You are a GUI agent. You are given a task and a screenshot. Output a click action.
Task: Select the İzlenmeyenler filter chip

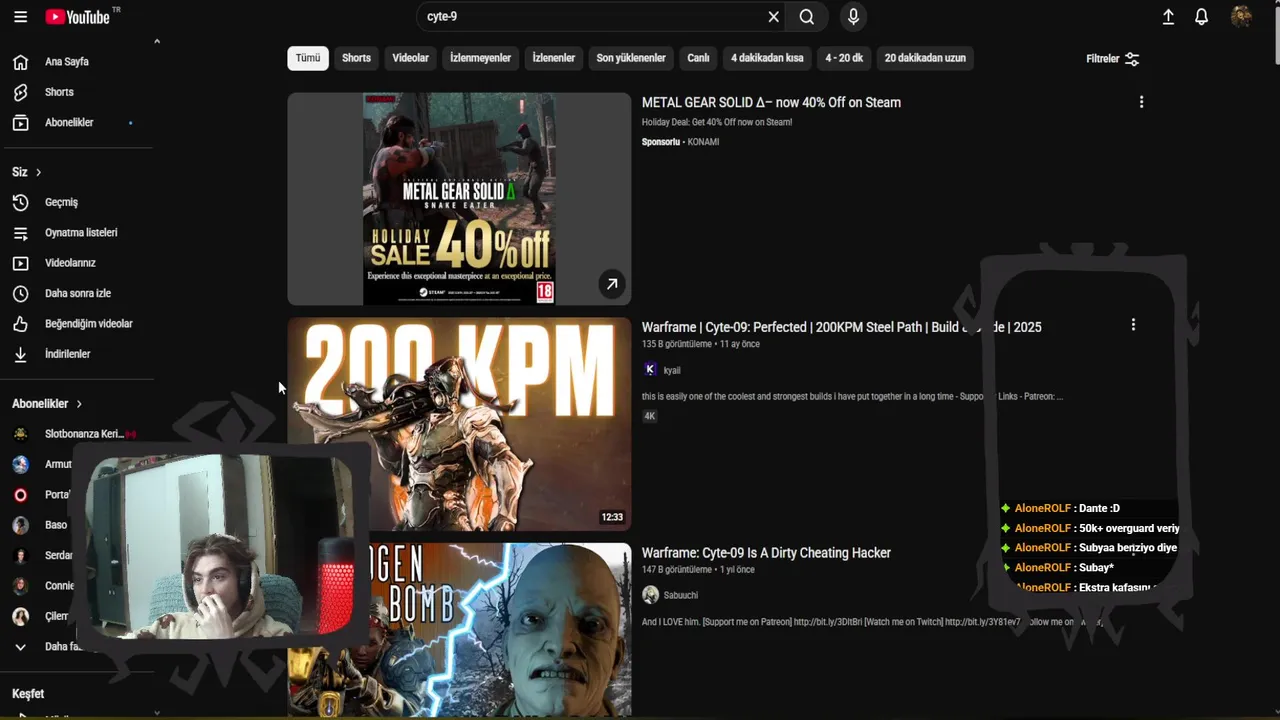click(x=480, y=58)
